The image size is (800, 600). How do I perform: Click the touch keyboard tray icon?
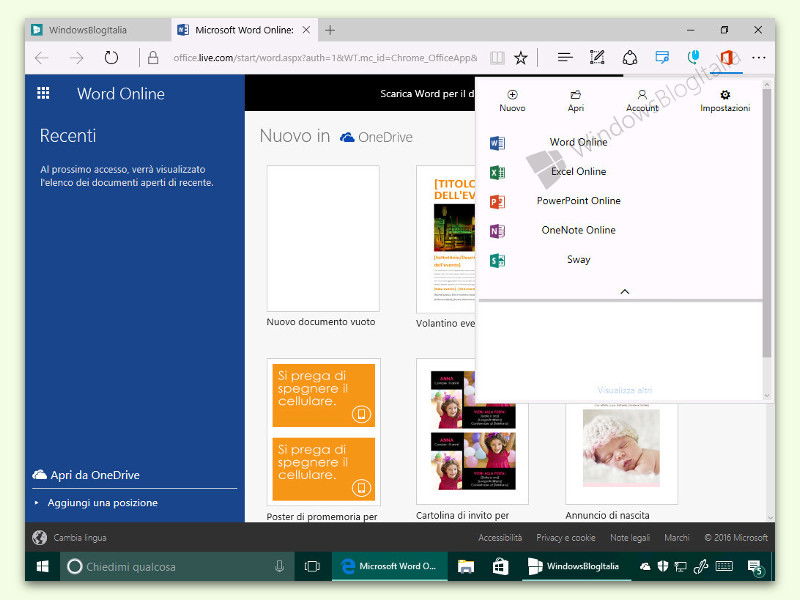724,566
